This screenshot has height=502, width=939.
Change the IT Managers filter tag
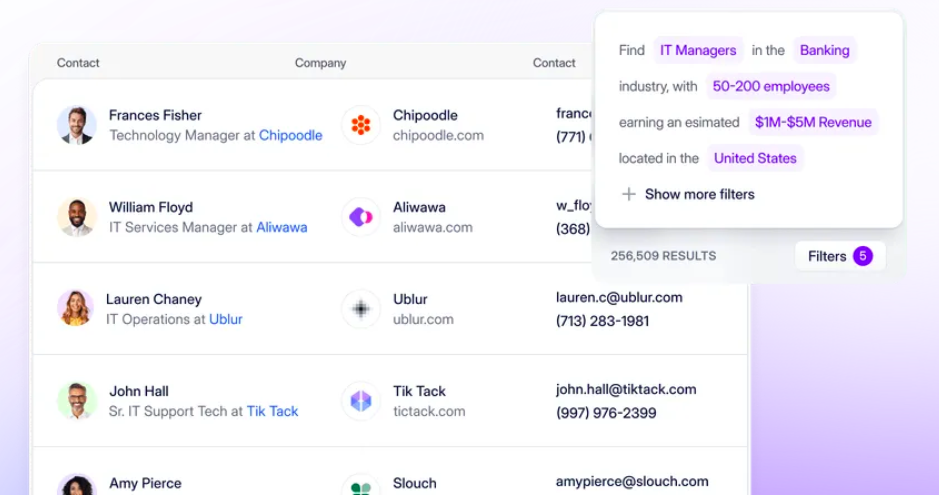(698, 50)
